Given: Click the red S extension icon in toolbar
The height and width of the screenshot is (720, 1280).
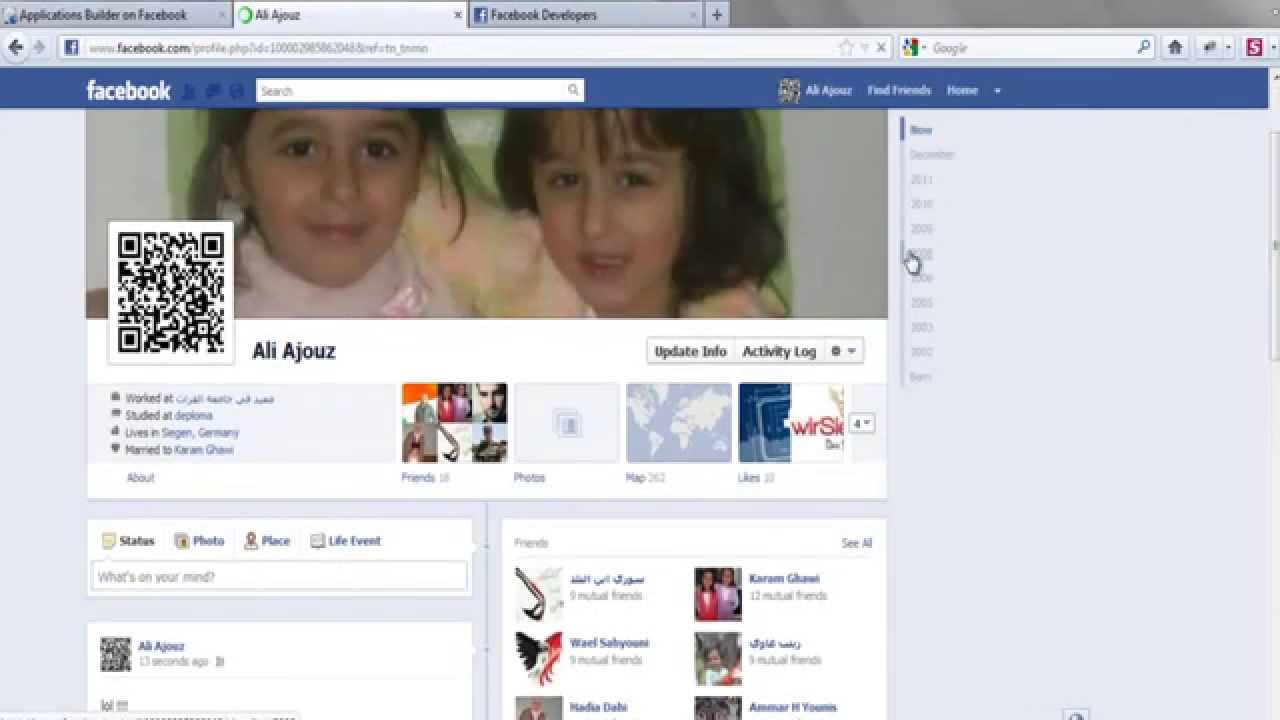Looking at the screenshot, I should pyautogui.click(x=1254, y=47).
